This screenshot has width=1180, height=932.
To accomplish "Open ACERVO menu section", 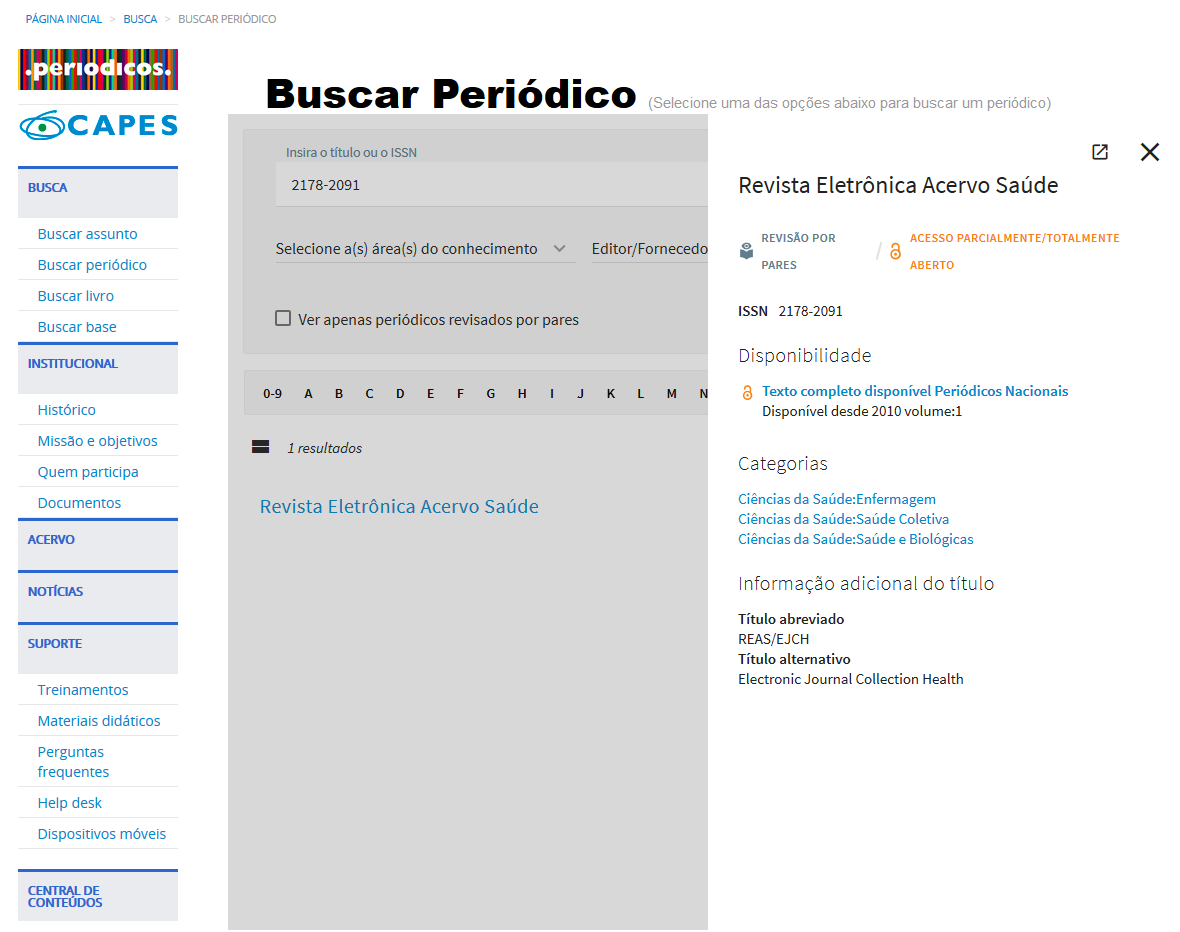I will pyautogui.click(x=98, y=544).
